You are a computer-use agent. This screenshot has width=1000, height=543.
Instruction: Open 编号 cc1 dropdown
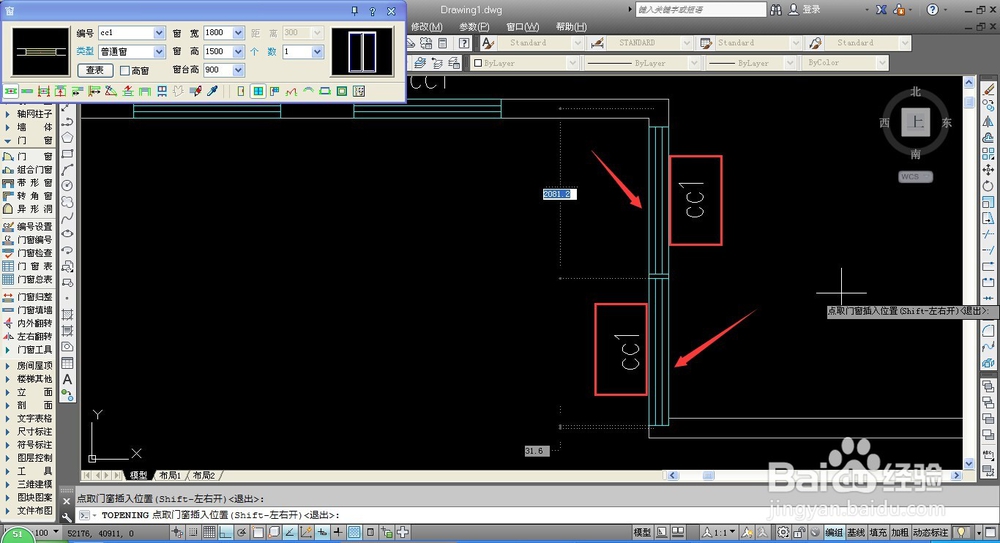[159, 33]
